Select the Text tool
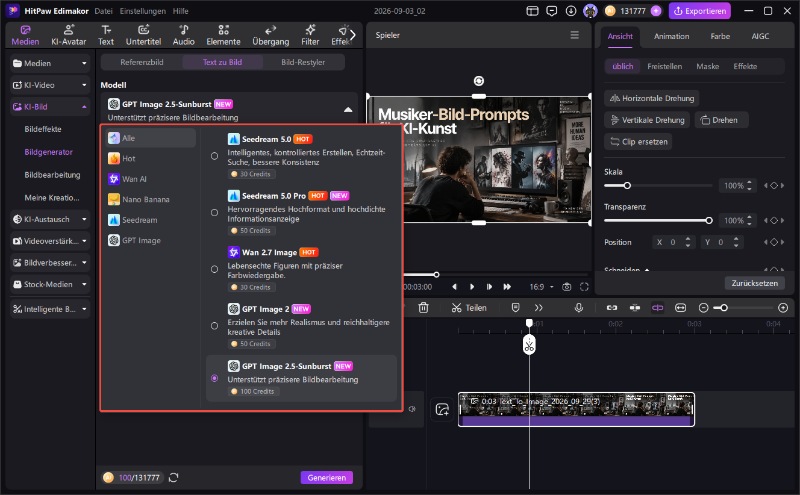 [106, 35]
